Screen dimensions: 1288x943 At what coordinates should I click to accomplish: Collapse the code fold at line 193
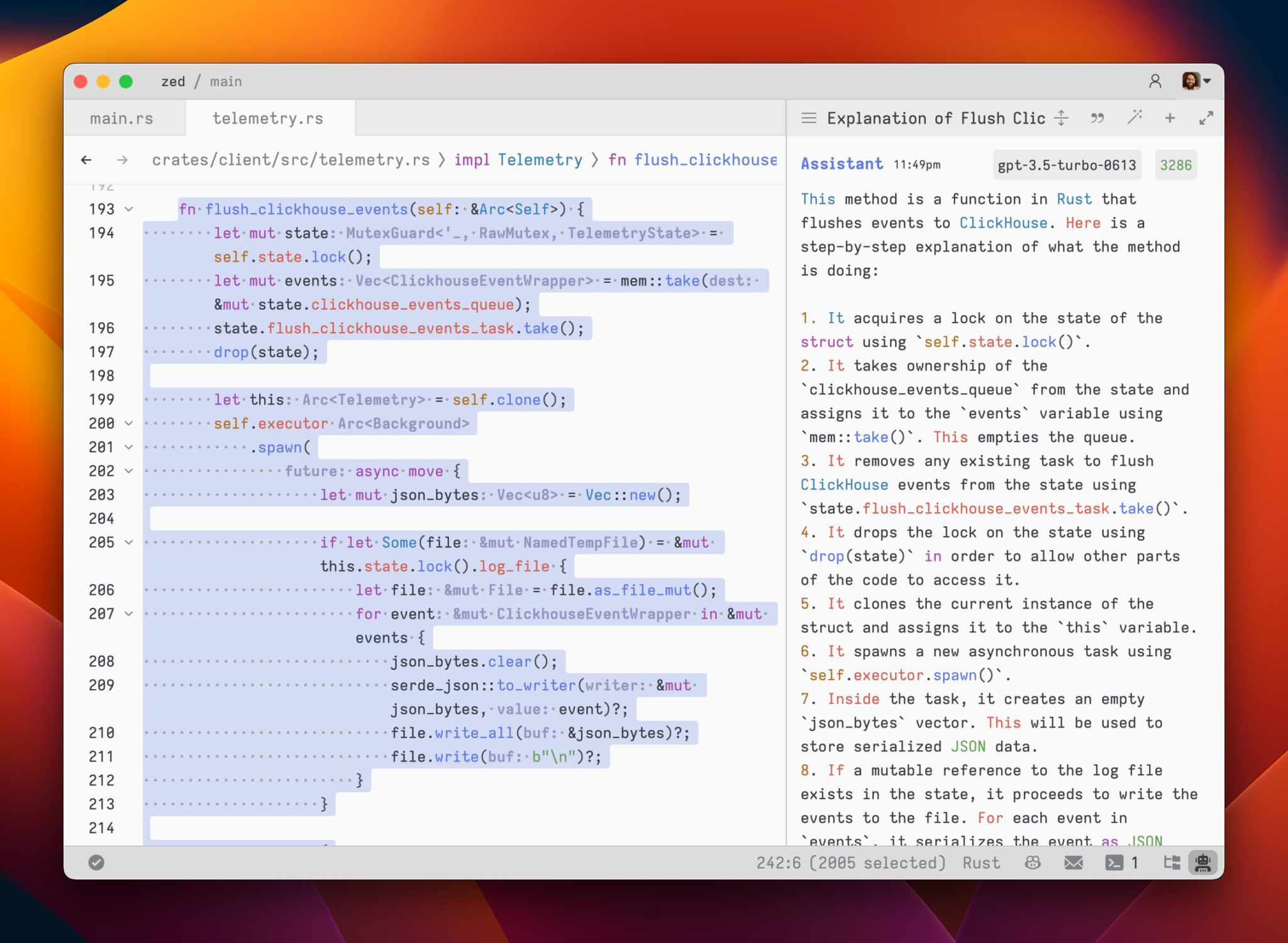(129, 209)
